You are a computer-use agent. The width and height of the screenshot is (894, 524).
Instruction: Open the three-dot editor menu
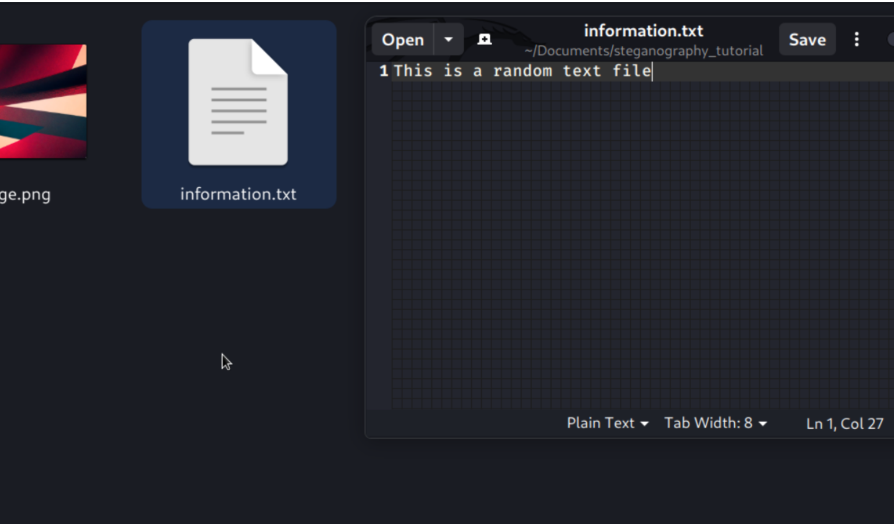(x=856, y=40)
